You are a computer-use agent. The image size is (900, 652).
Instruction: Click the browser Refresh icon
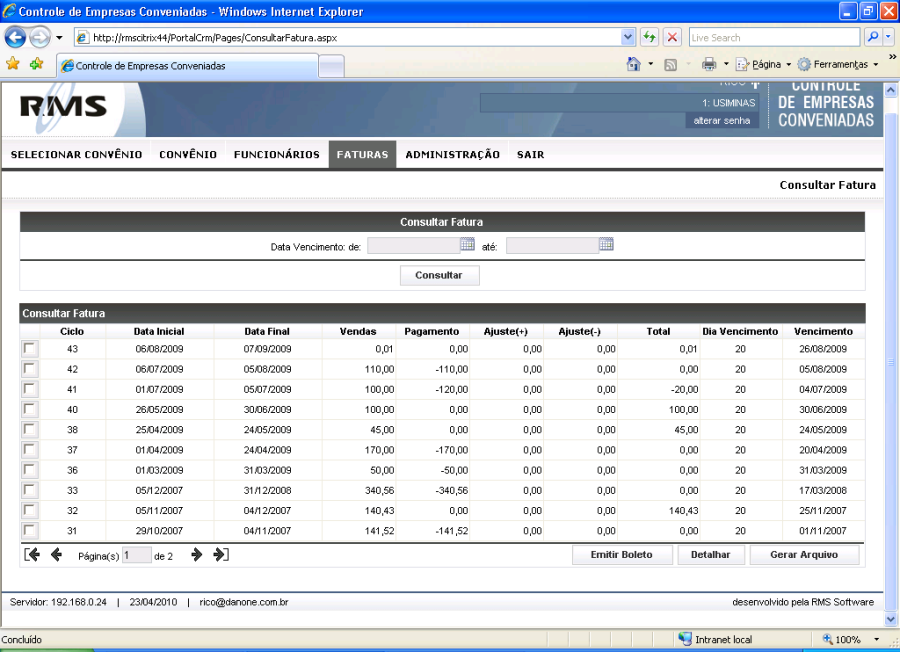pyautogui.click(x=650, y=37)
